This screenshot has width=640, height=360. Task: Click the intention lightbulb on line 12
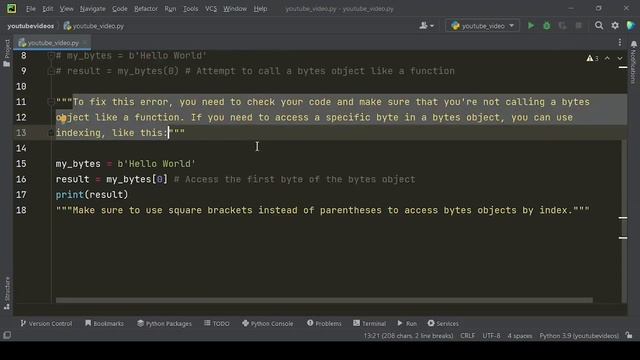tap(63, 118)
